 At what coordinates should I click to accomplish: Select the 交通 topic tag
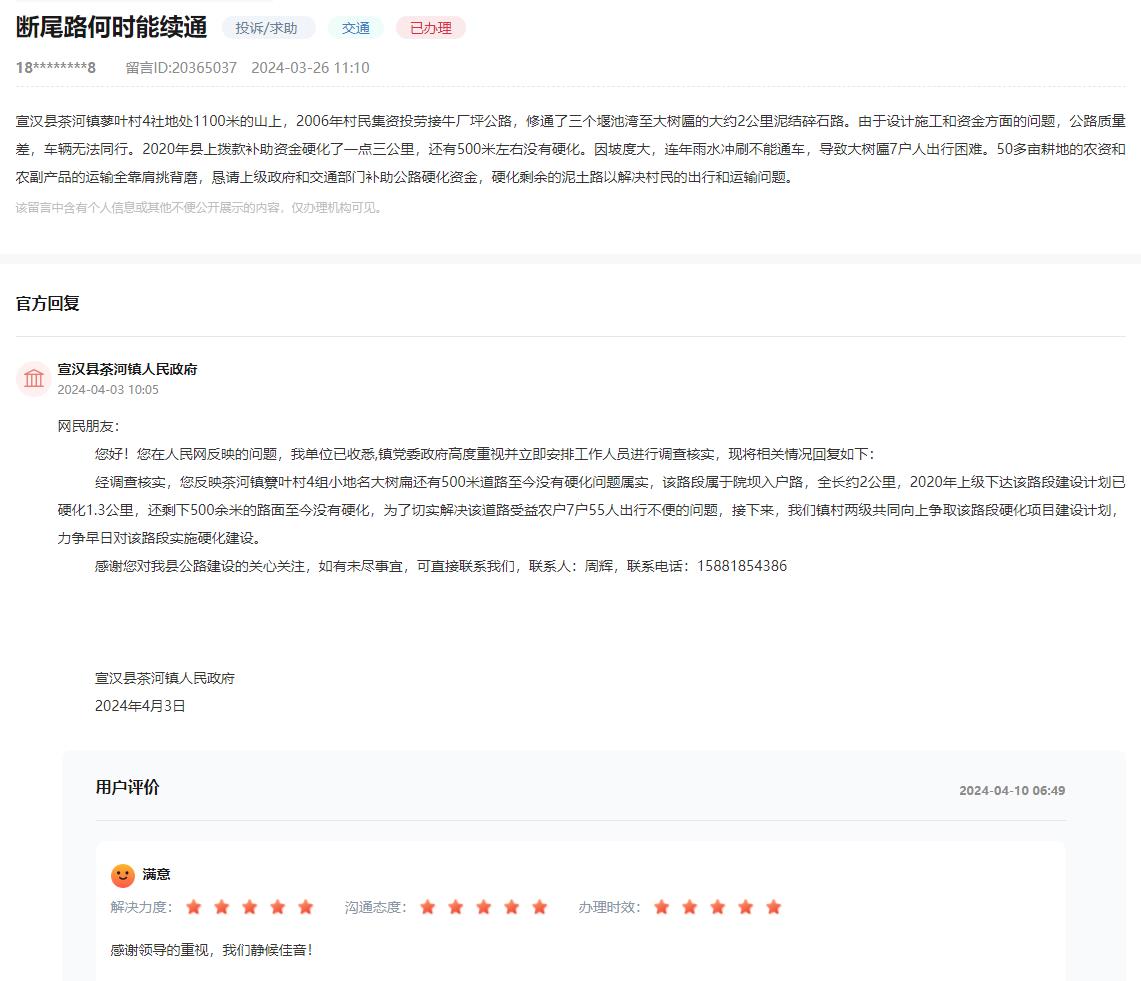[355, 28]
